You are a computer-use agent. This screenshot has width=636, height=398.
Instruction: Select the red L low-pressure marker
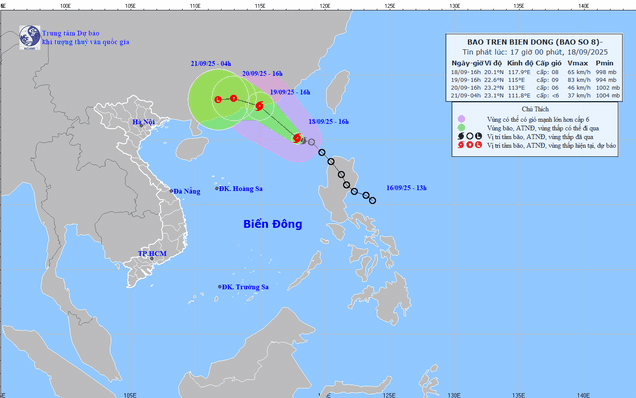tap(218, 99)
